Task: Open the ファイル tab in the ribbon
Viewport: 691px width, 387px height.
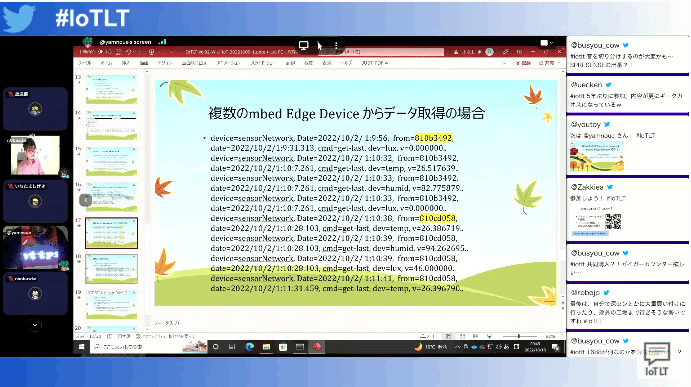Action: point(85,63)
